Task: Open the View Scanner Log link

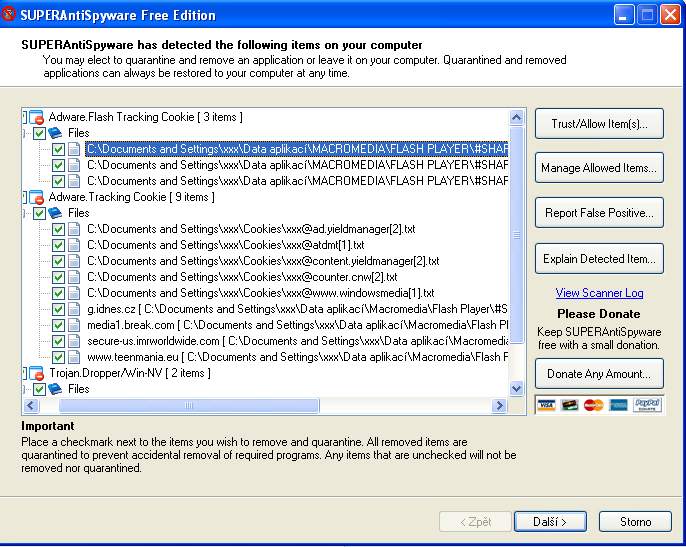Action: tap(599, 293)
